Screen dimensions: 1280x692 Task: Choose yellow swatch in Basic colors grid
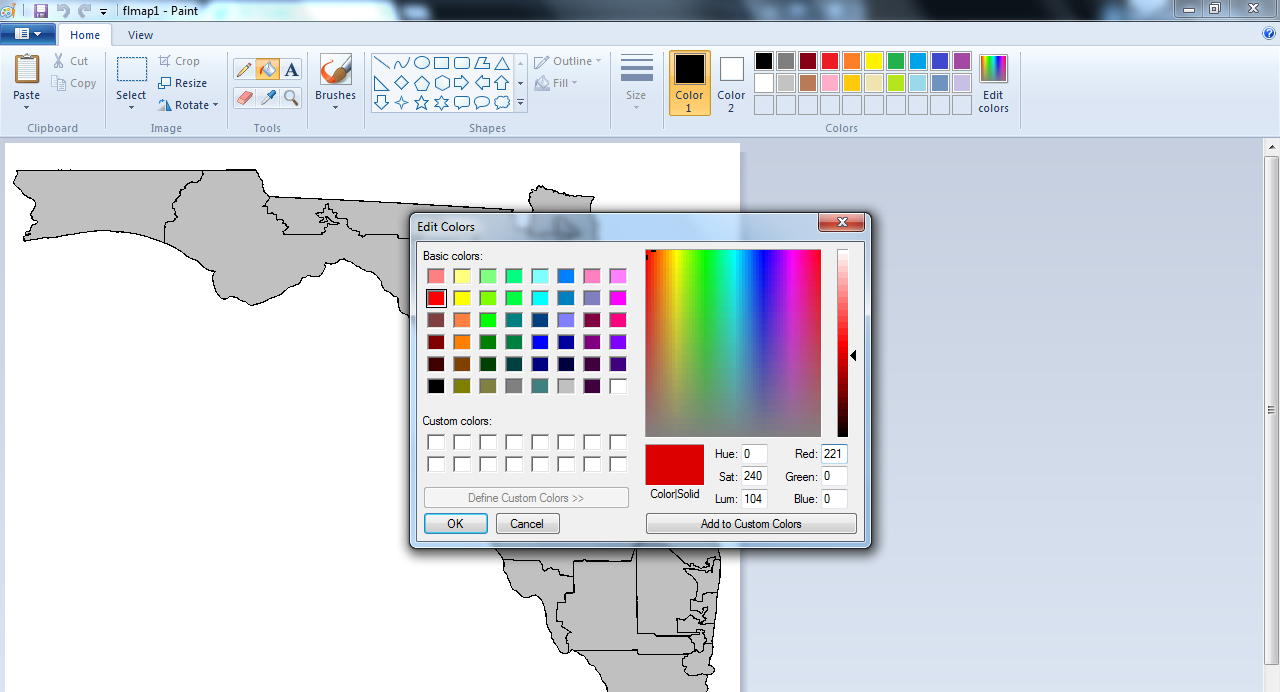coord(462,298)
